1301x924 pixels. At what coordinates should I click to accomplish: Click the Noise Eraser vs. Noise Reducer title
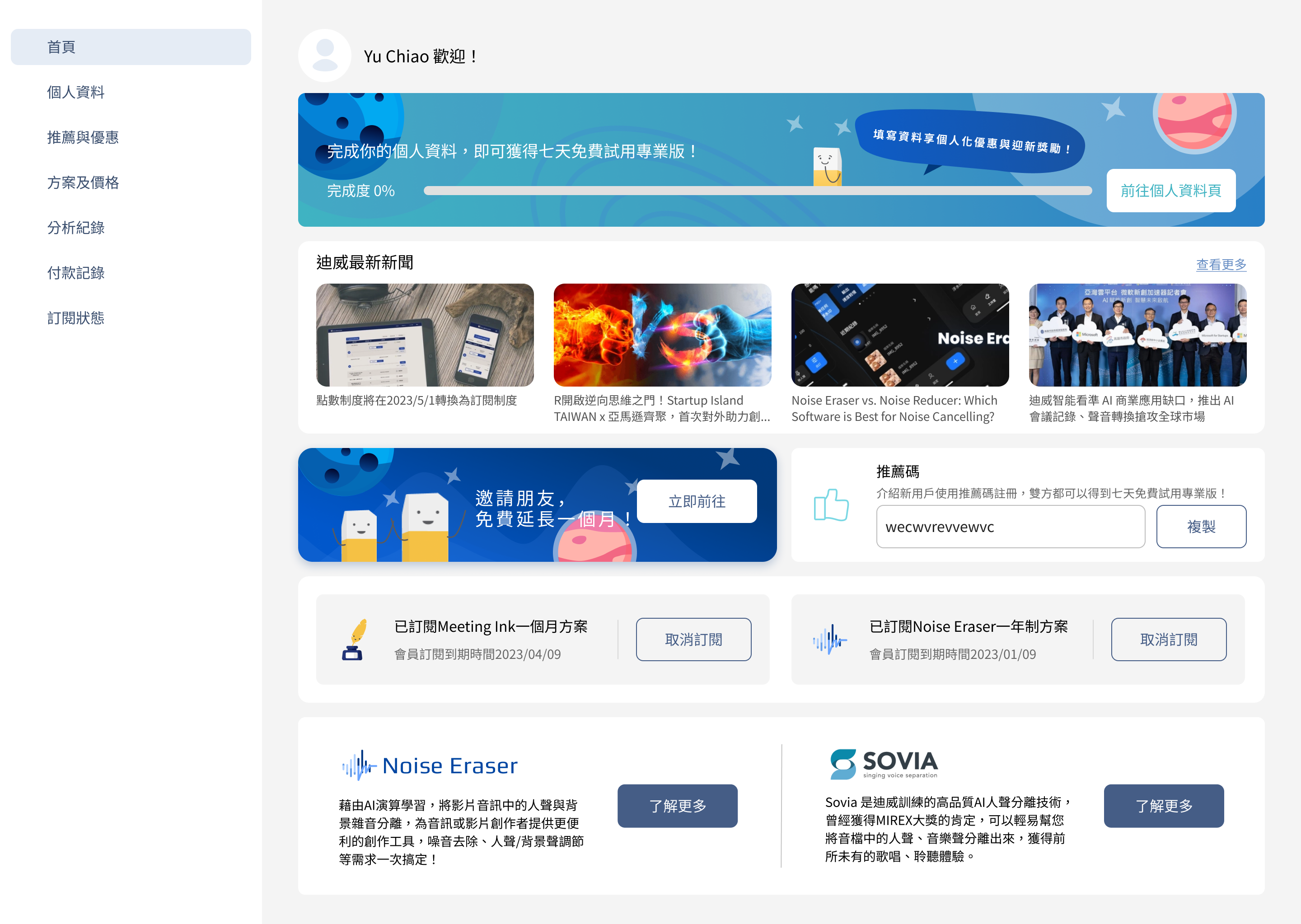click(894, 409)
